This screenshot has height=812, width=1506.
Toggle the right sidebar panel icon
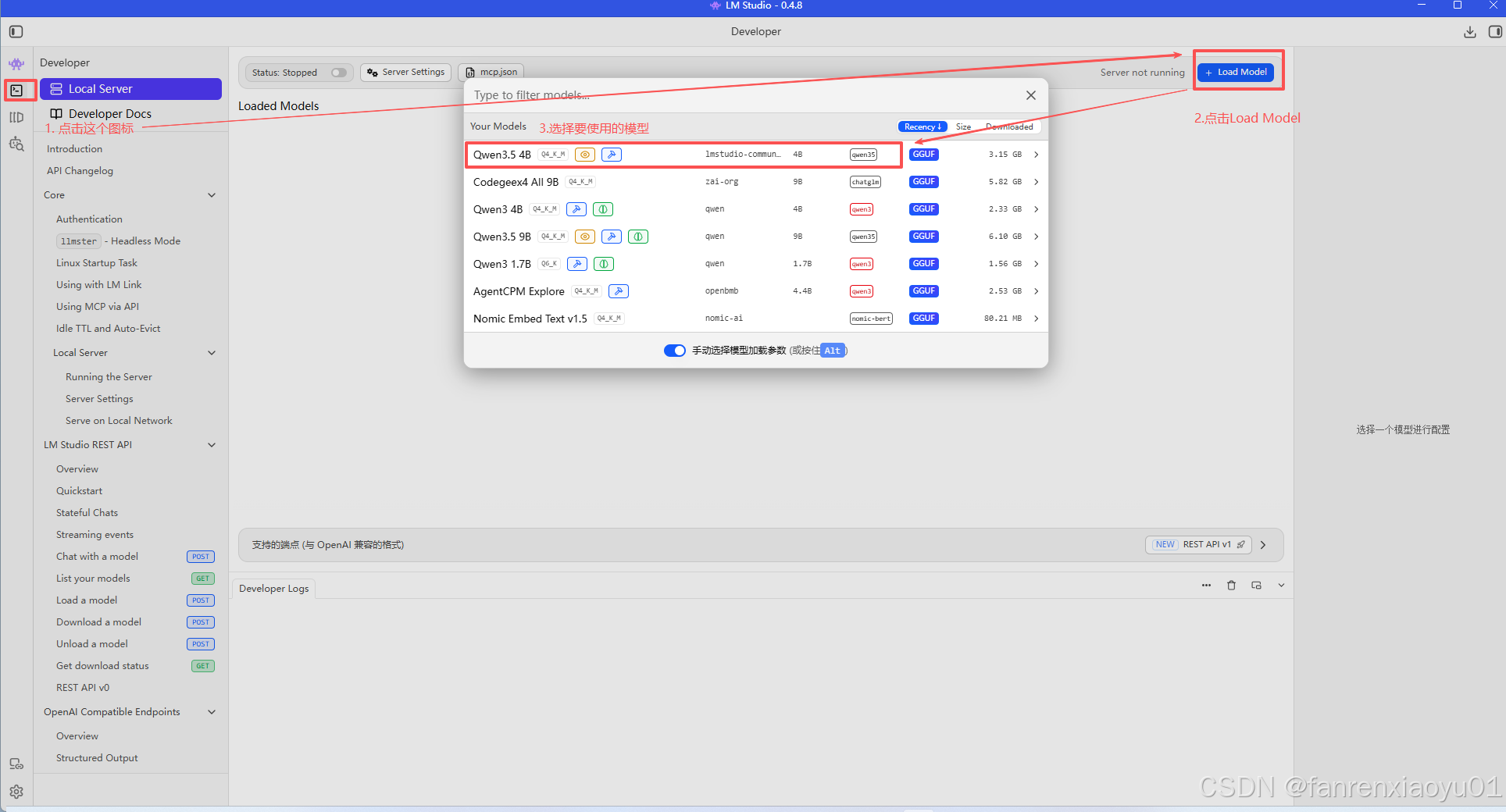tap(1494, 31)
